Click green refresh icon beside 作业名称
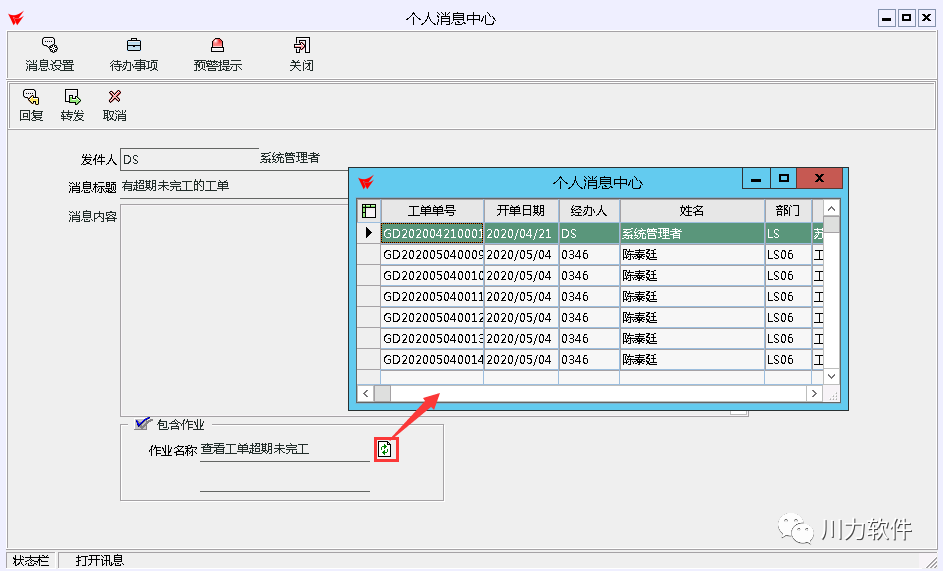 385,450
